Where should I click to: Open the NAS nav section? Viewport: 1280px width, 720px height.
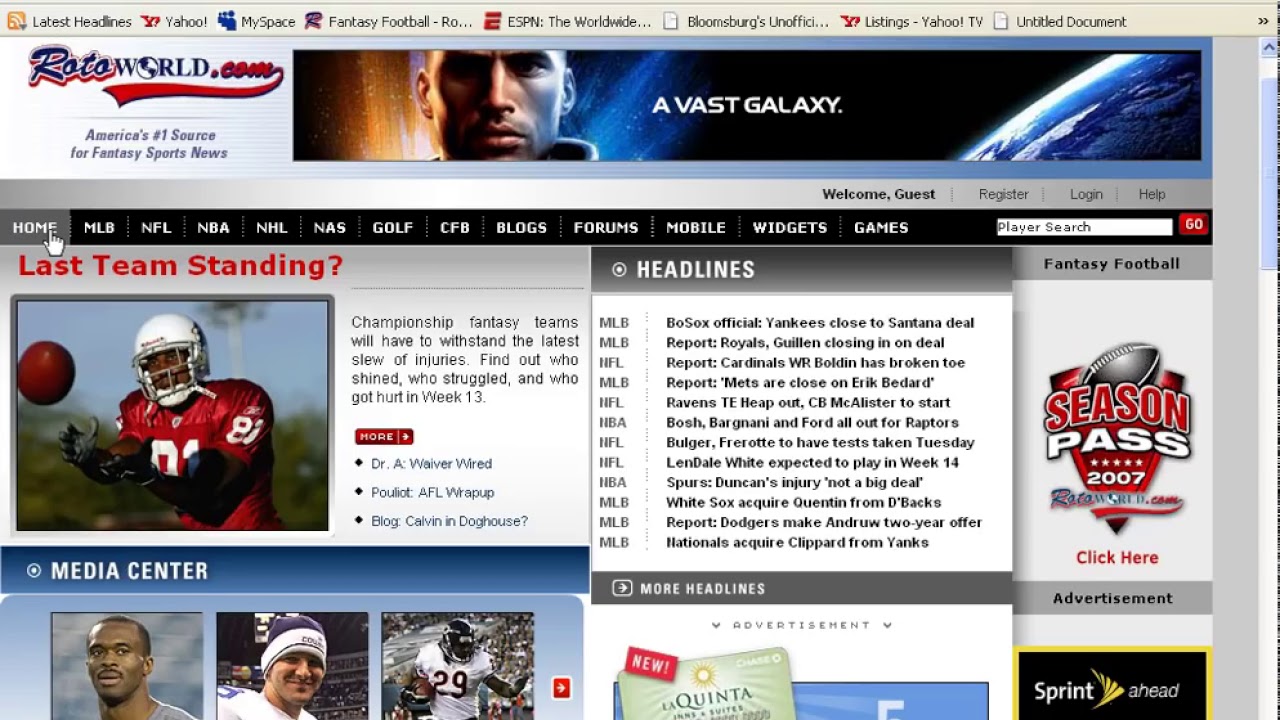tap(329, 227)
